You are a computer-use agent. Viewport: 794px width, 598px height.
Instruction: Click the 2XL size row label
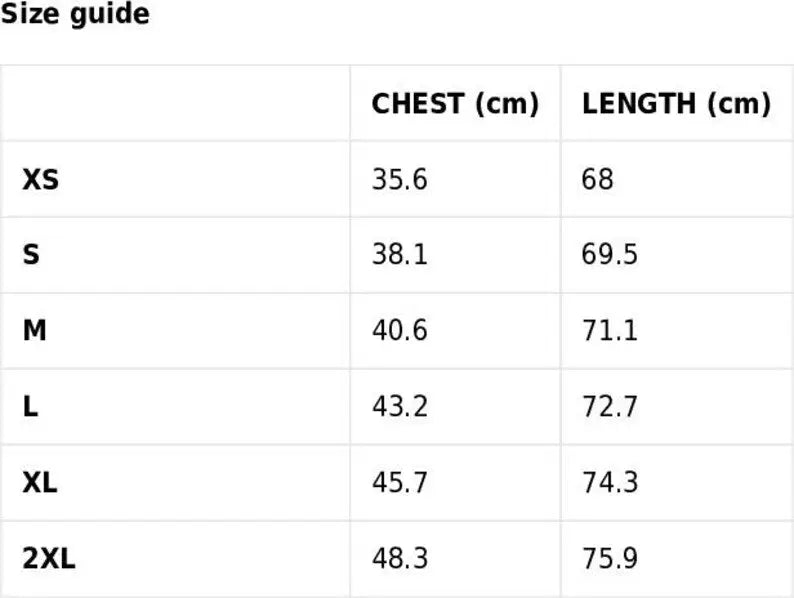[x=49, y=559]
